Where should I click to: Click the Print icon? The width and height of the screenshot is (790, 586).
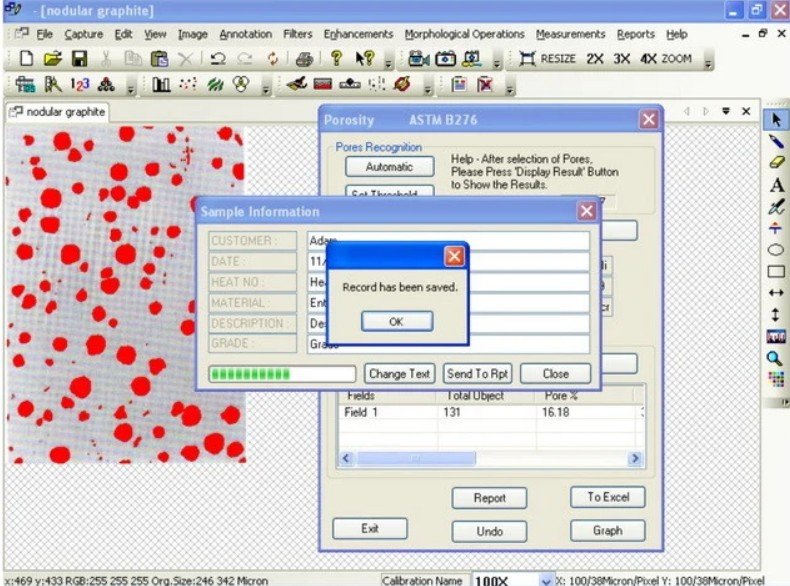pos(304,59)
